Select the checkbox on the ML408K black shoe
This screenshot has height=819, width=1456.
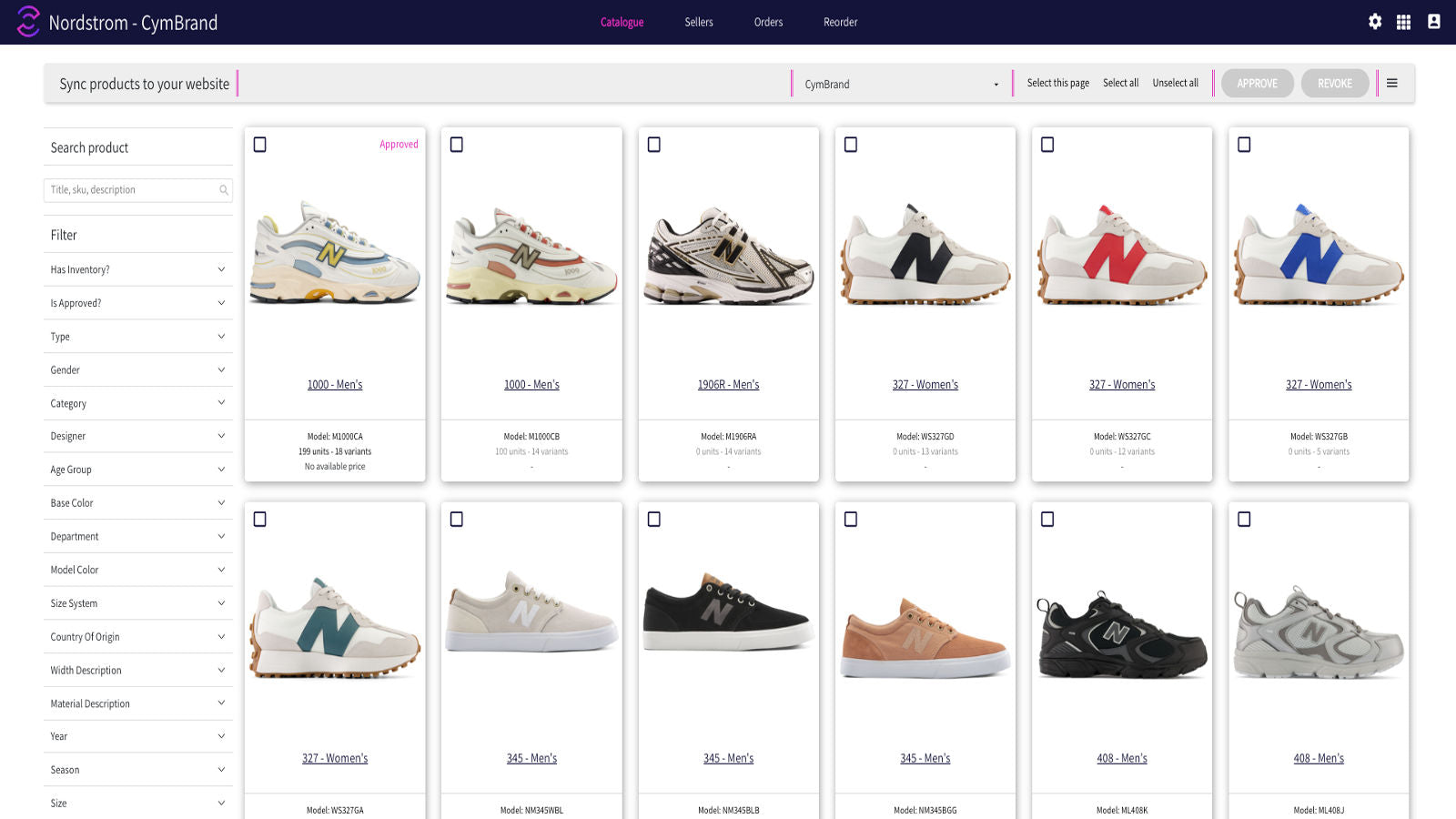1048,519
